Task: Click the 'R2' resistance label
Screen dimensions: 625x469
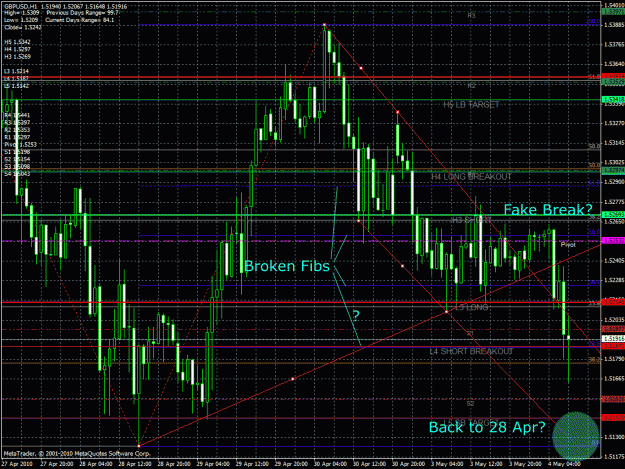Action: point(472,86)
